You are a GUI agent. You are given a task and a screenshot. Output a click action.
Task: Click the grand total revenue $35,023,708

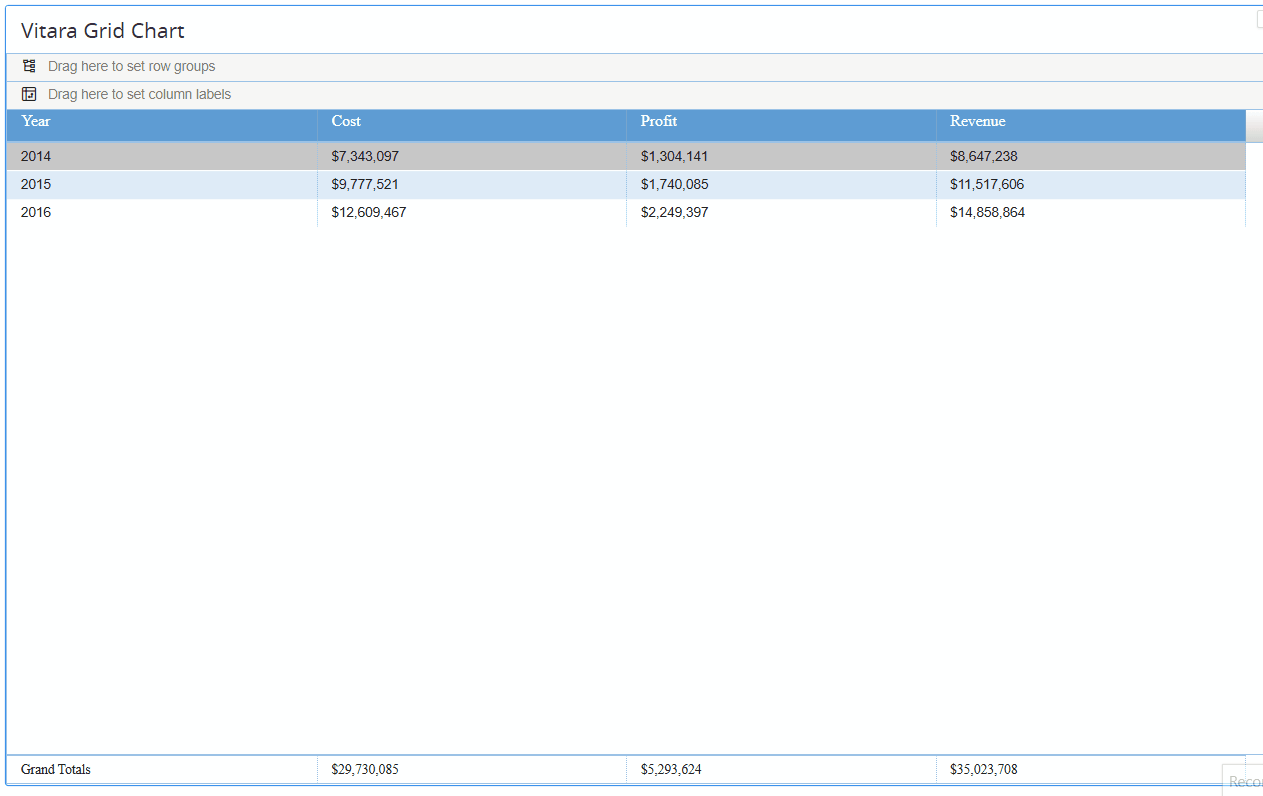coord(983,769)
